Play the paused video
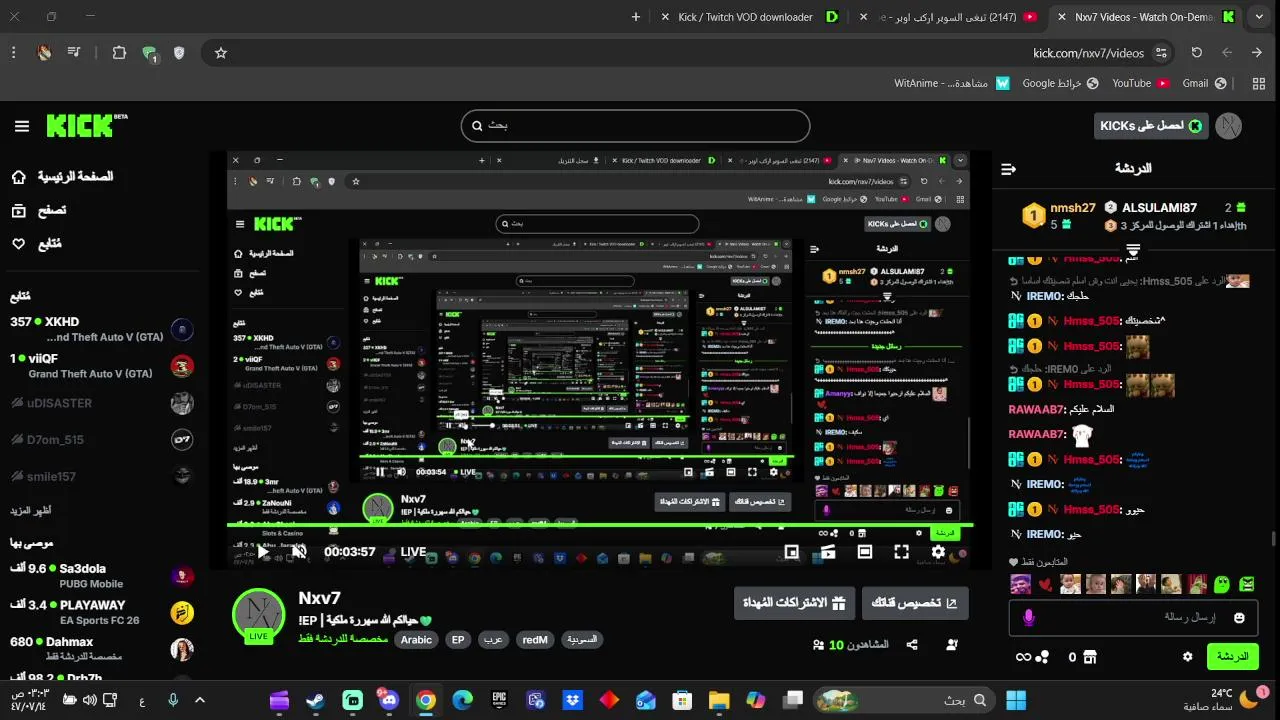Image resolution: width=1280 pixels, height=720 pixels. [263, 551]
